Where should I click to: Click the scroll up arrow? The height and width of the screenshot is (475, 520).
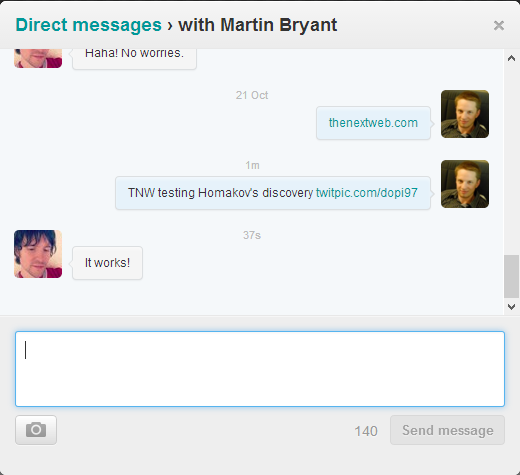click(511, 59)
